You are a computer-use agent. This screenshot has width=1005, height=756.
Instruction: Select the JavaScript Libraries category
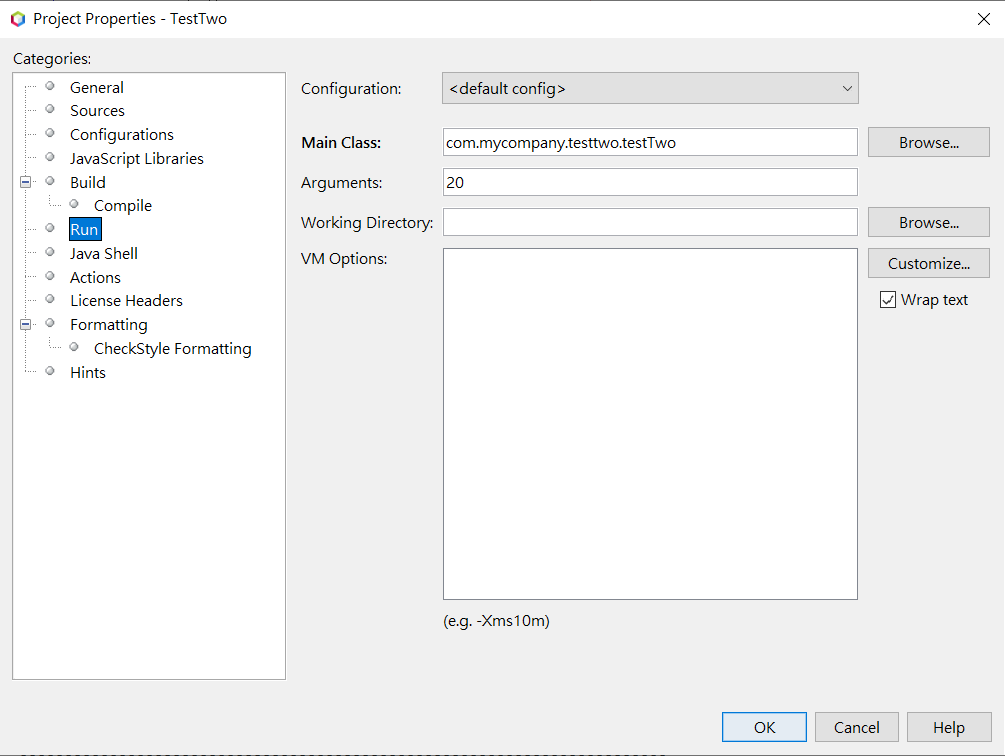point(136,159)
